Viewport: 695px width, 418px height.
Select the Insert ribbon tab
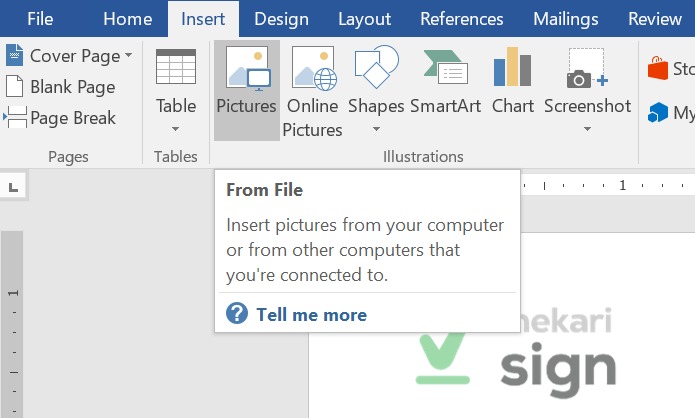point(203,19)
